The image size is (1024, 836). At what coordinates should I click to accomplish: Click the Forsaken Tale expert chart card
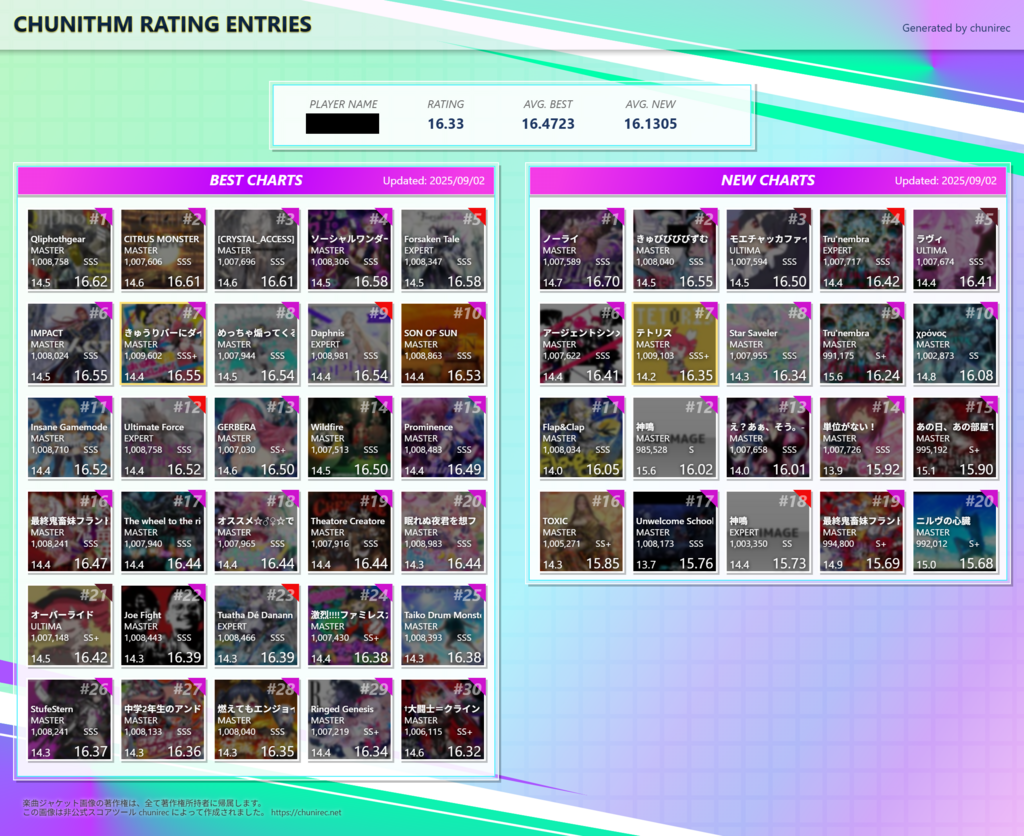(x=443, y=249)
